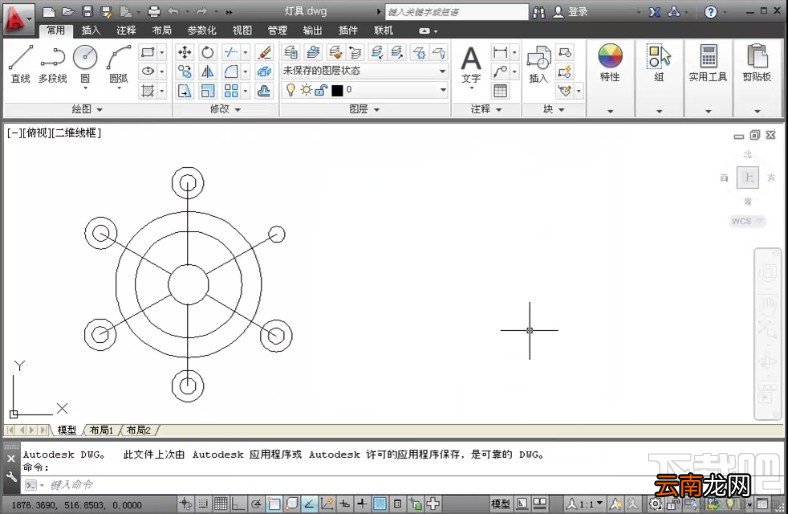Select the 圆弧 (Arc) tool
This screenshot has width=788, height=514.
(119, 64)
